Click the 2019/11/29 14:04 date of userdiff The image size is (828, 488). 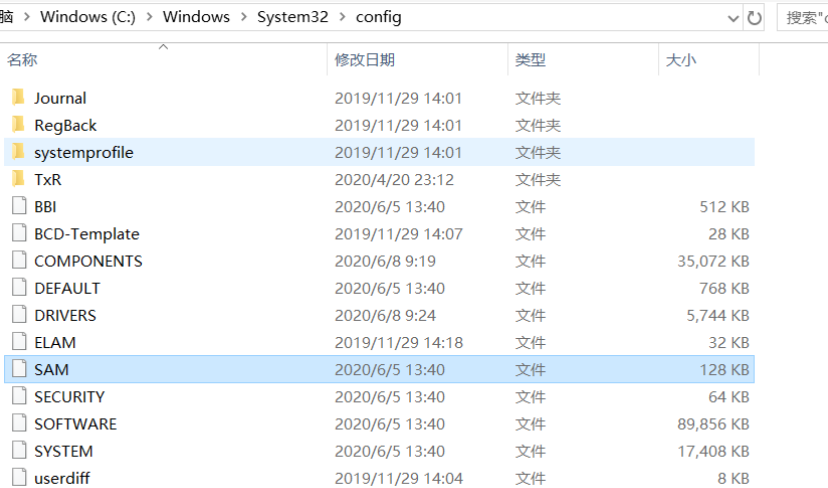(399, 478)
